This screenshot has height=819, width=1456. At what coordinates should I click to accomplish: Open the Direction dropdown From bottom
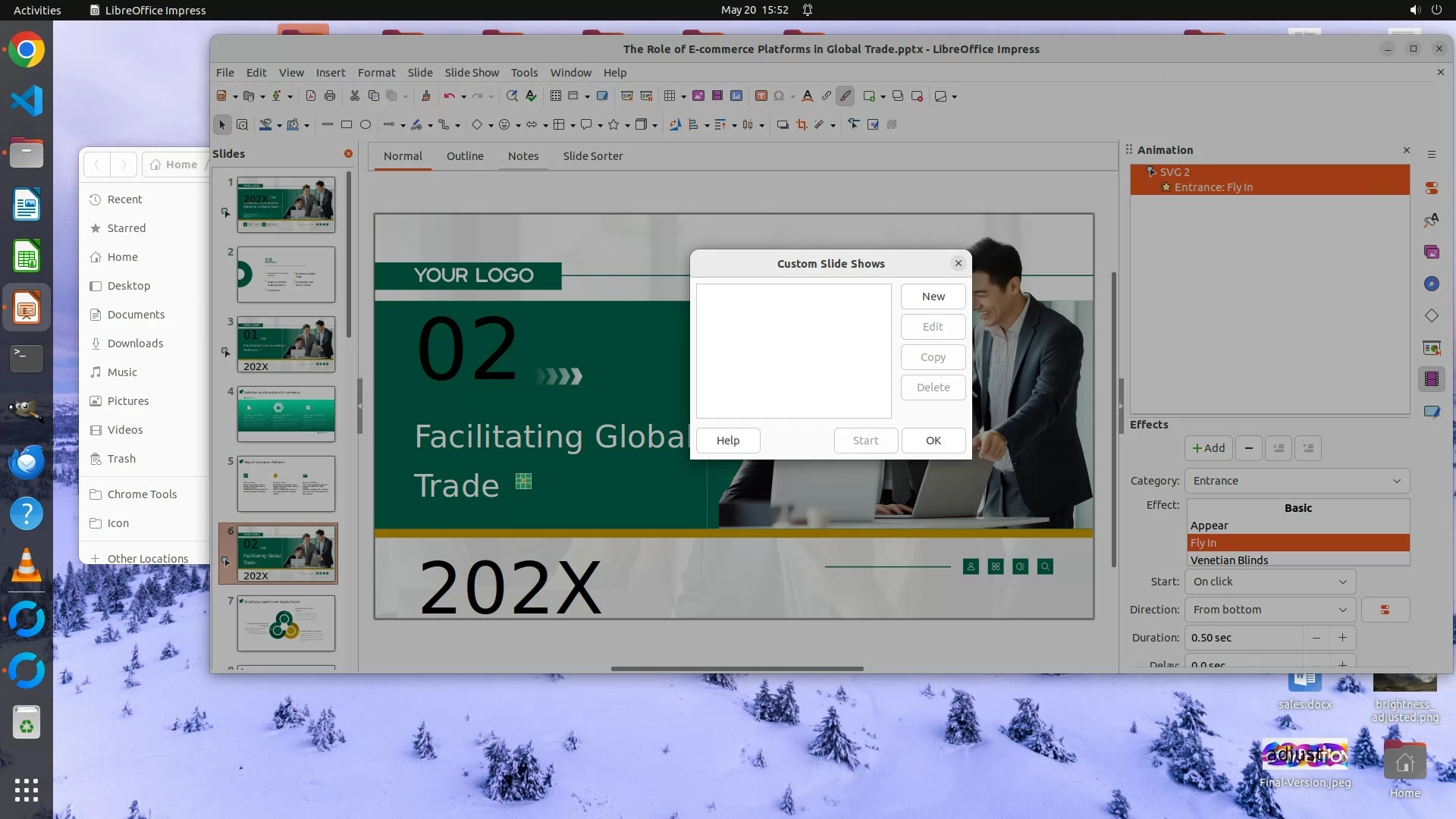(x=1269, y=610)
